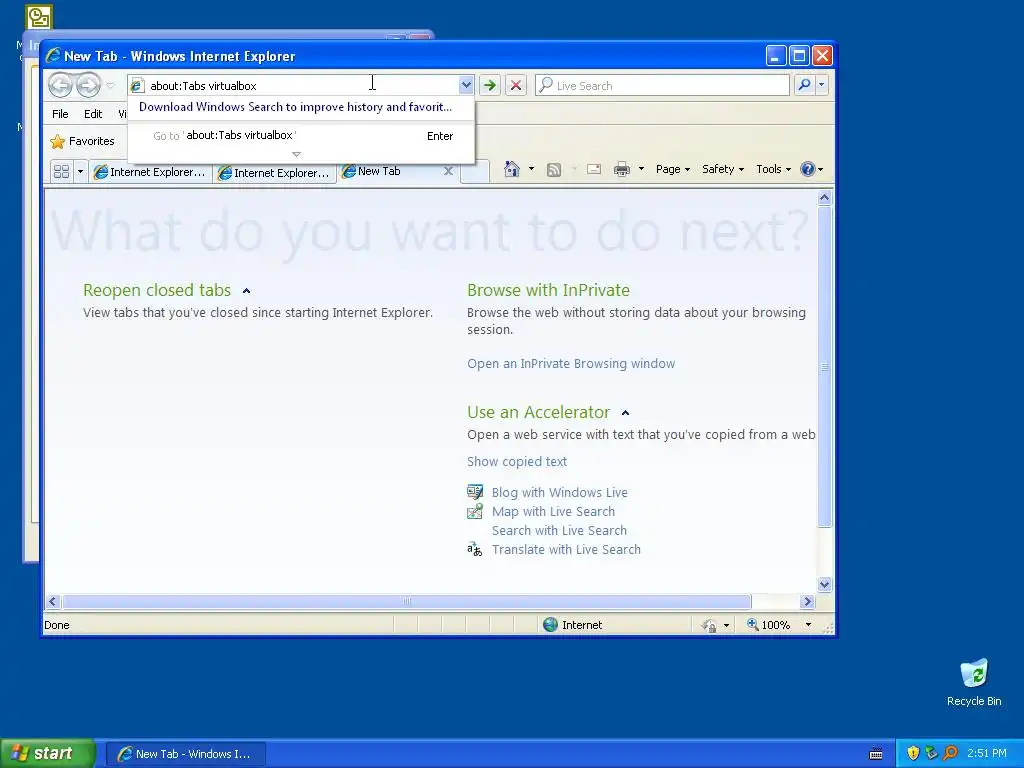Click the Blog with Windows Live icon
Screen dimensions: 1024x768
(x=475, y=492)
